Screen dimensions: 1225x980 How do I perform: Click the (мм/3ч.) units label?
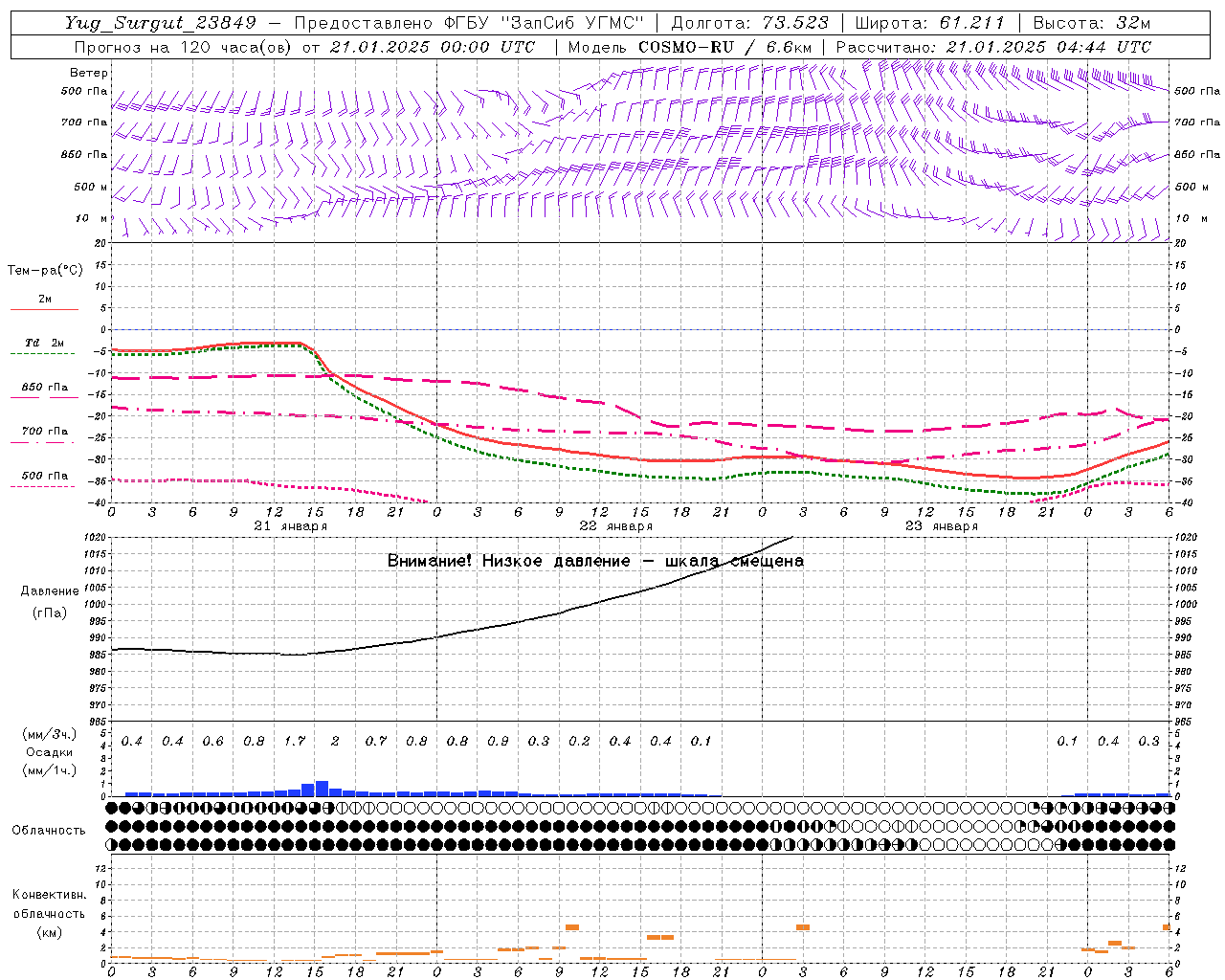pyautogui.click(x=50, y=734)
